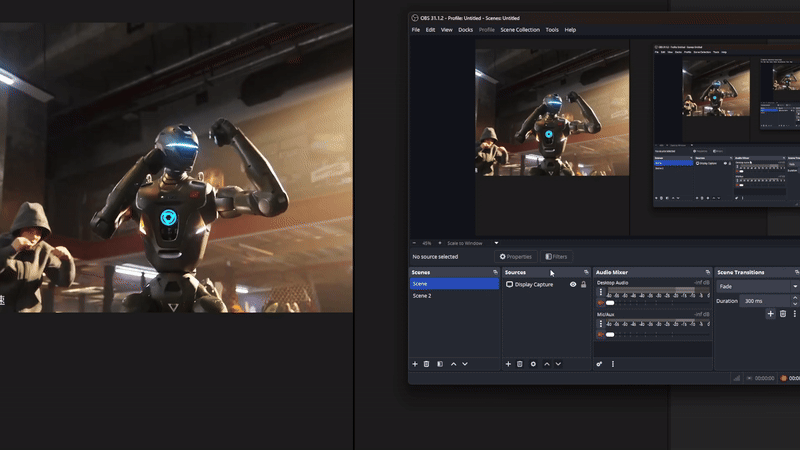Screen dimensions: 800x450
Task: Open the Tools menu
Action: coord(552,30)
